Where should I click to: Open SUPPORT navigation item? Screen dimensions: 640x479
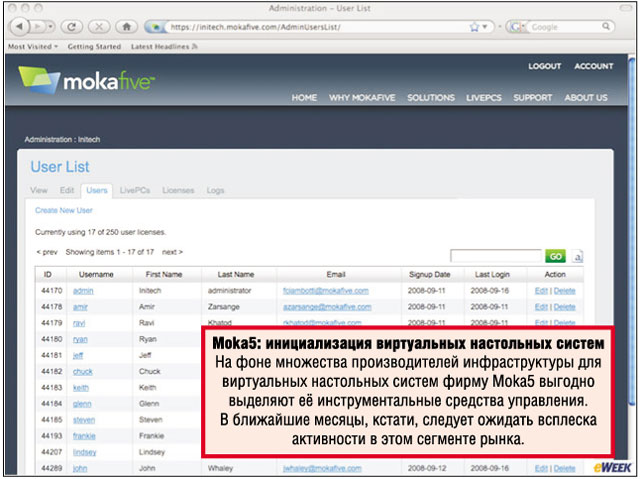pos(533,98)
